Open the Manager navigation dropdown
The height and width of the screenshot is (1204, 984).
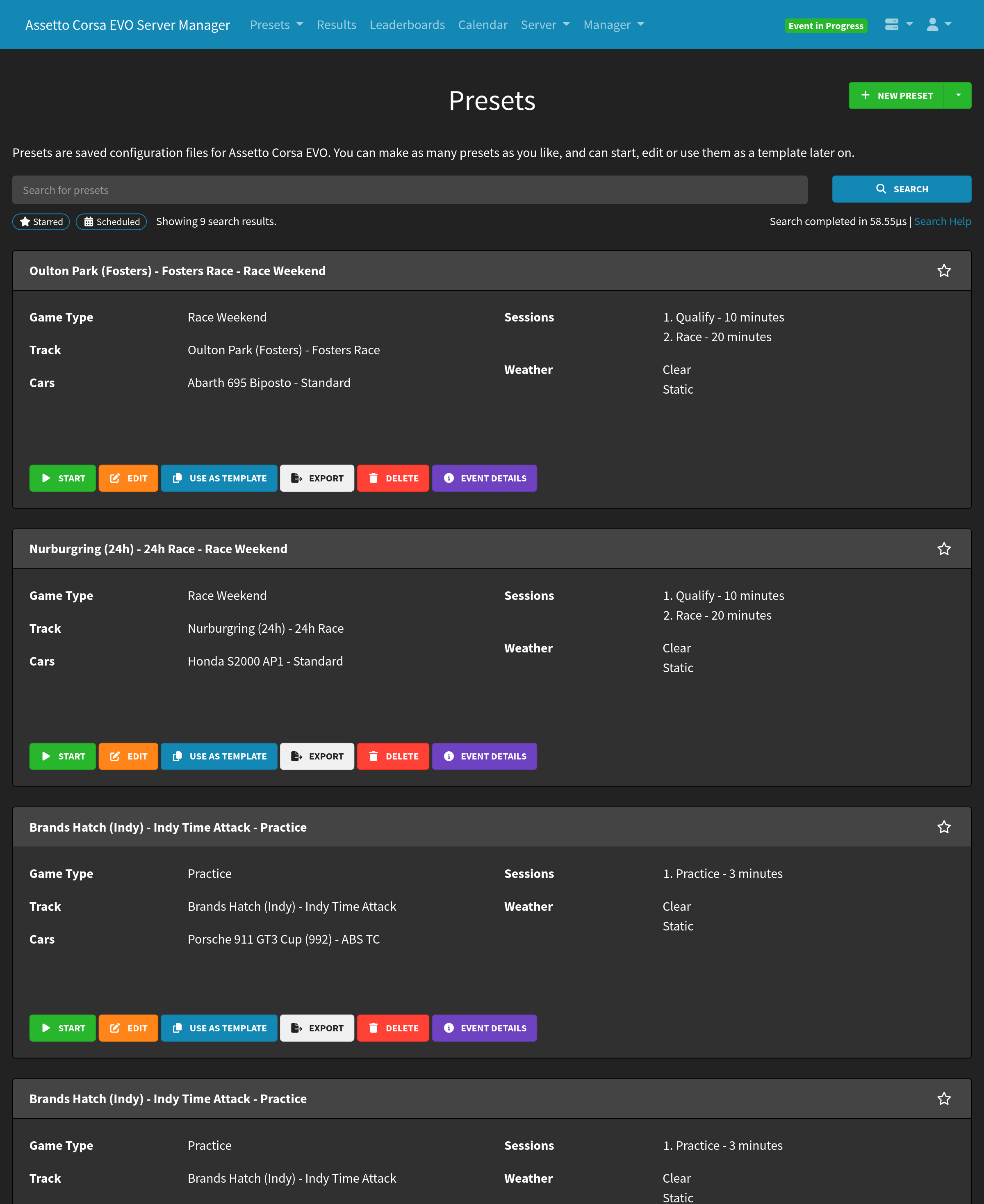click(x=614, y=25)
